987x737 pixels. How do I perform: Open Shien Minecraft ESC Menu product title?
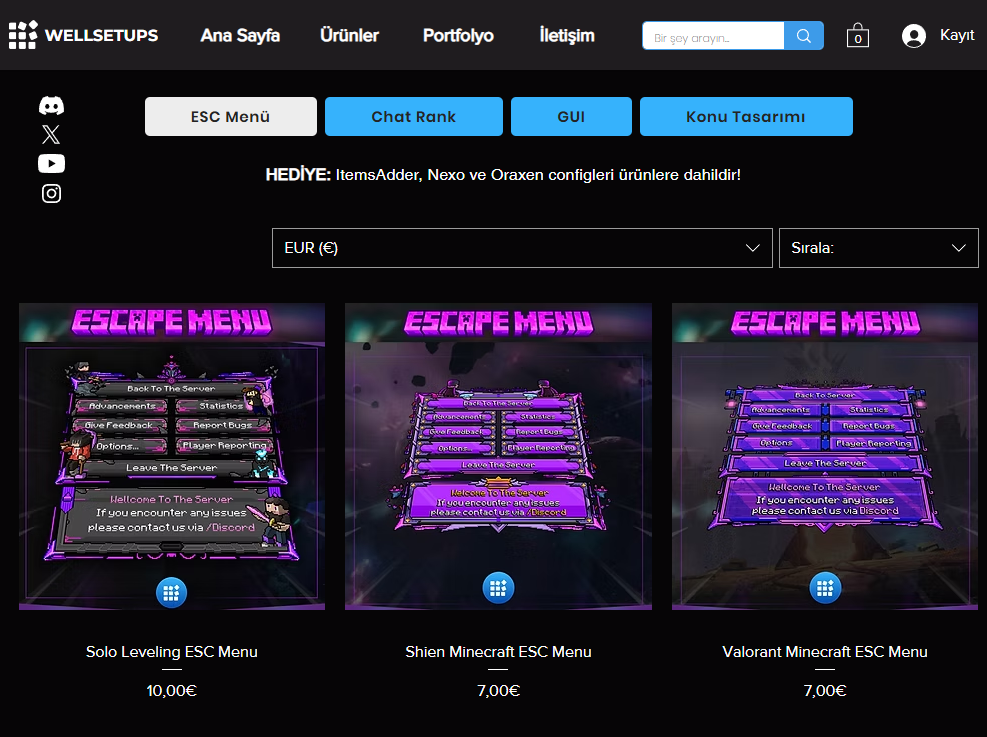coord(498,651)
